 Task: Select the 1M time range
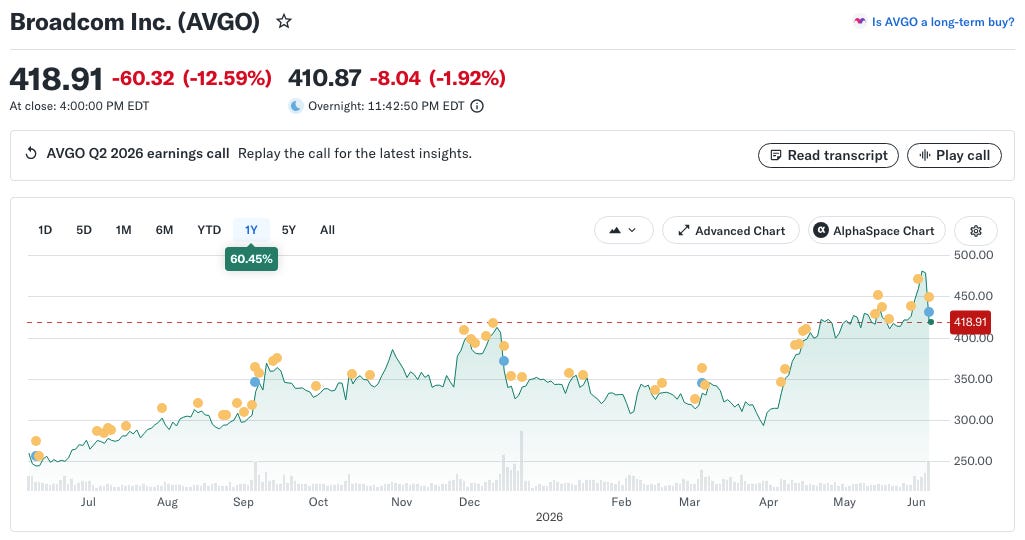click(x=124, y=230)
